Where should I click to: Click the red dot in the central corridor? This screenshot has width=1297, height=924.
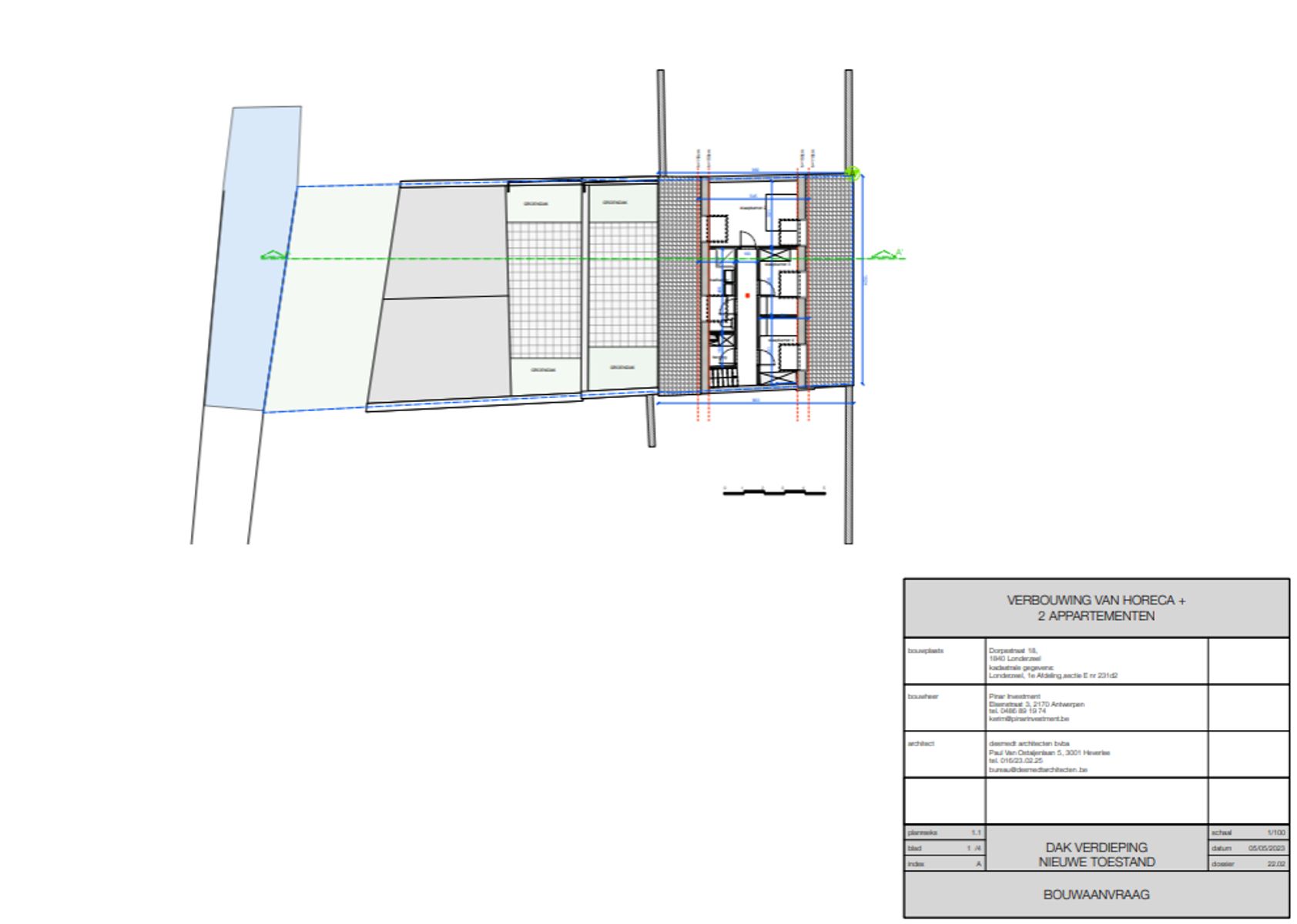[747, 296]
